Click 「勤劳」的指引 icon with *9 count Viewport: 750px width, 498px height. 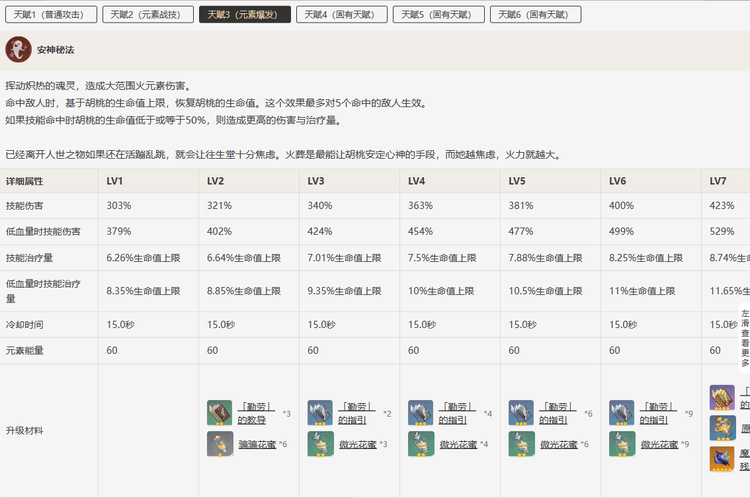tap(621, 413)
